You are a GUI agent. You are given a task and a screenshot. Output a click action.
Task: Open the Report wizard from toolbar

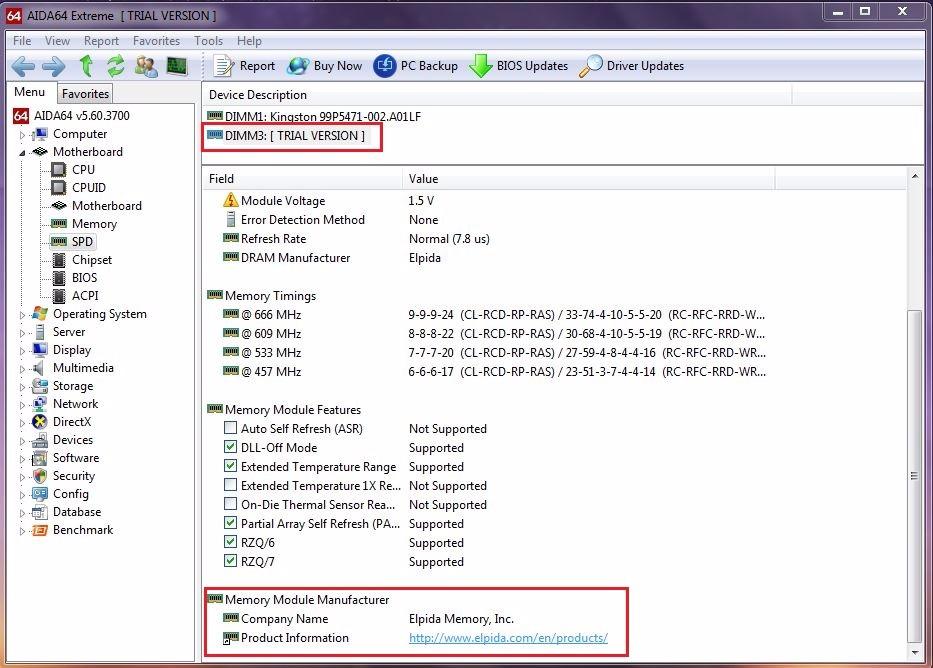coord(245,66)
